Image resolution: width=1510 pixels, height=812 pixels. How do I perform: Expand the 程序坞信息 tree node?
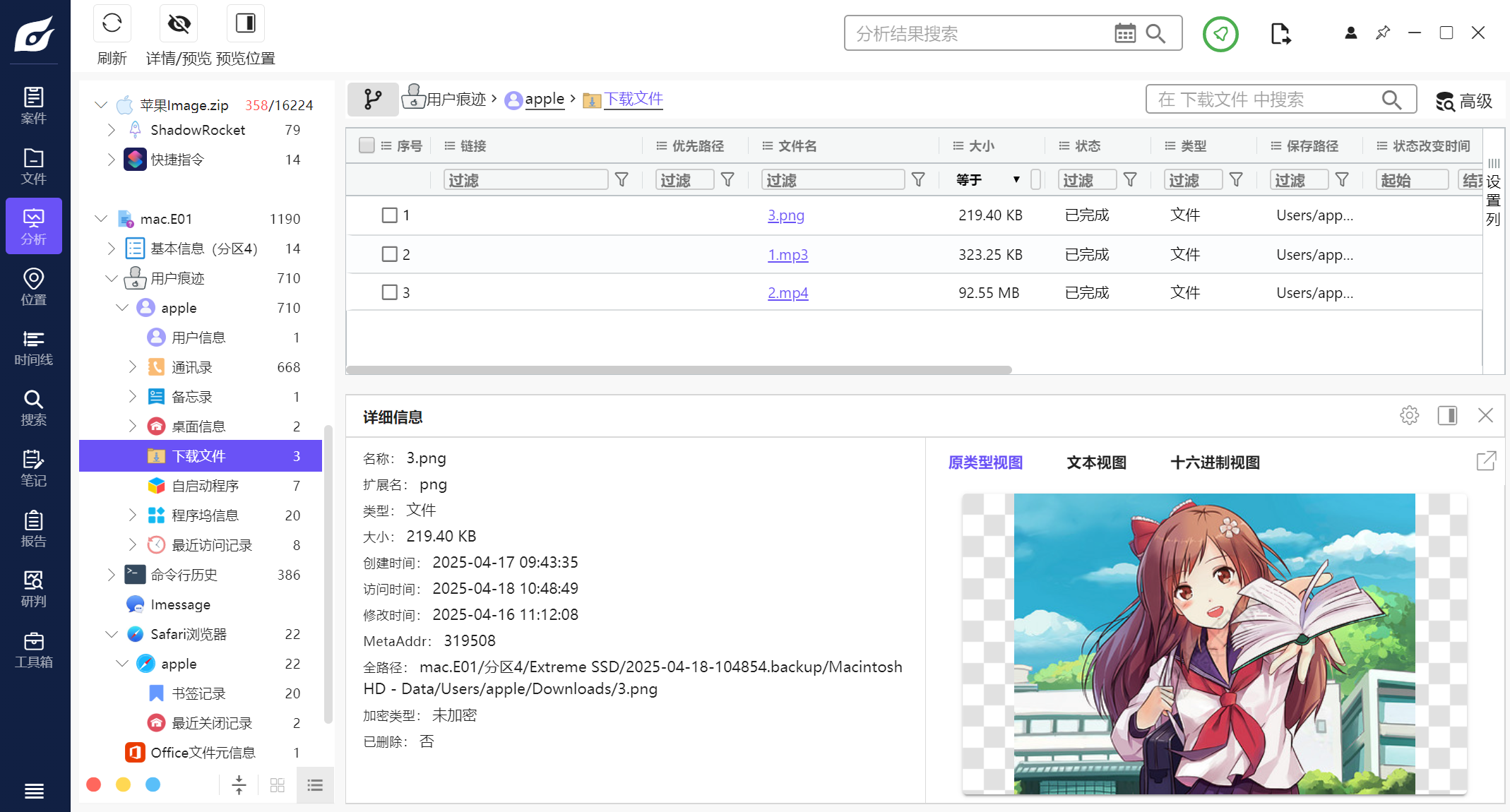click(x=133, y=515)
